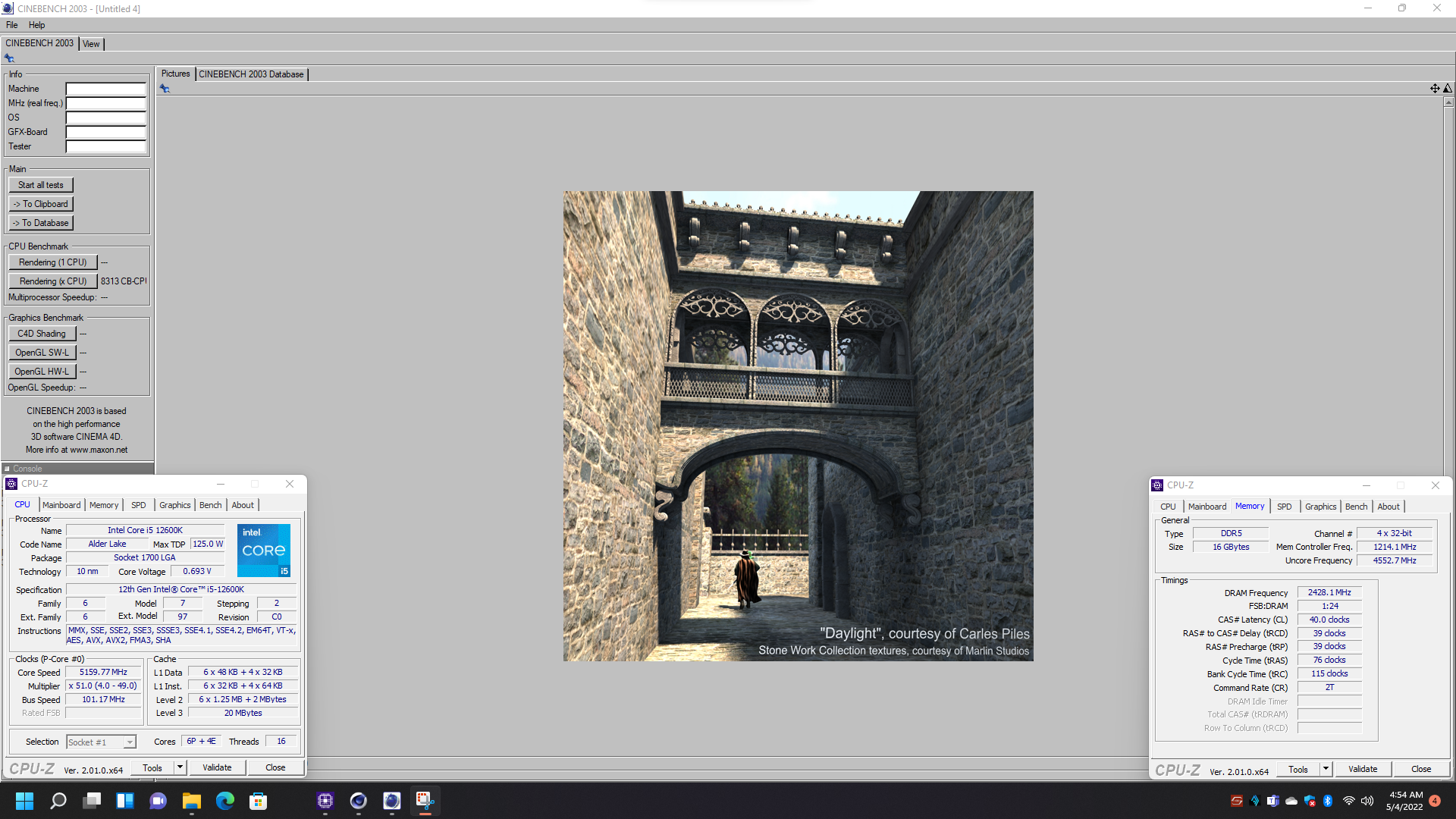Screen dimensions: 1456x819
Task: Click the CPU-Z title icon in the left window
Action: 11,484
